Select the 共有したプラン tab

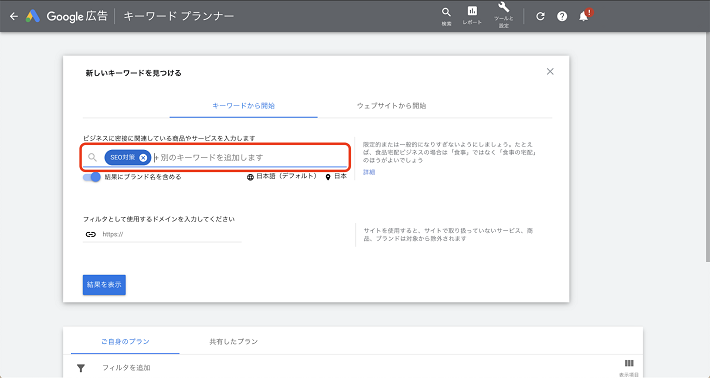coord(234,342)
